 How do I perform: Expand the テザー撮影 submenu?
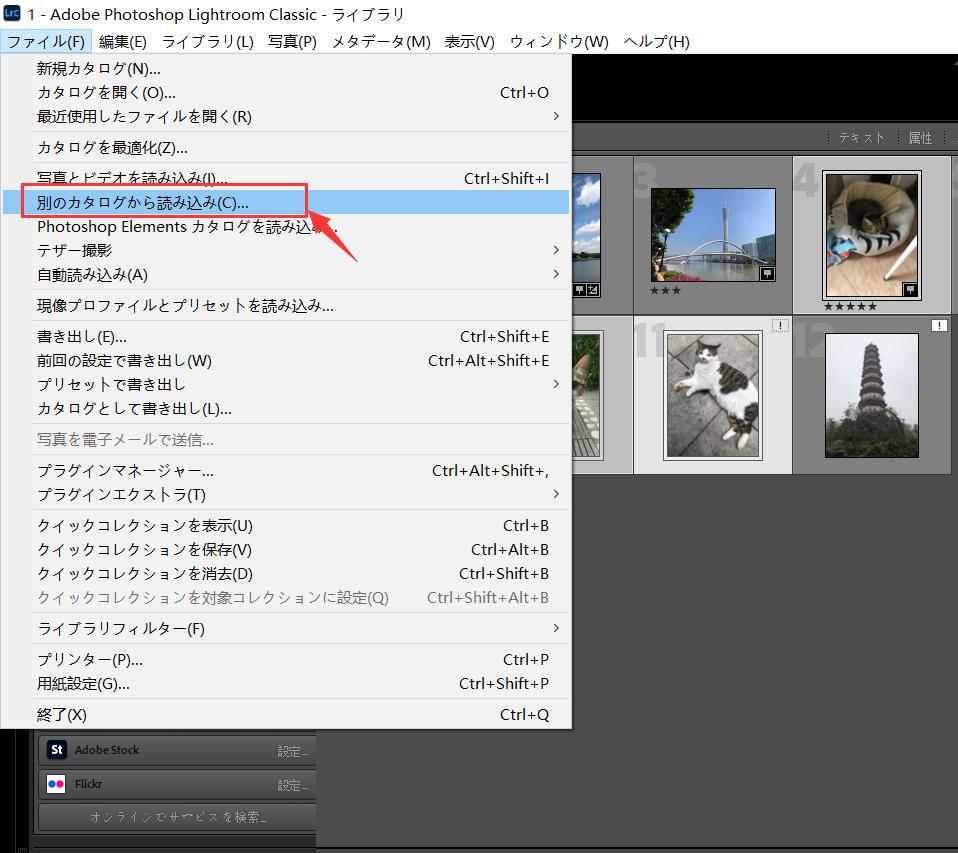[556, 250]
